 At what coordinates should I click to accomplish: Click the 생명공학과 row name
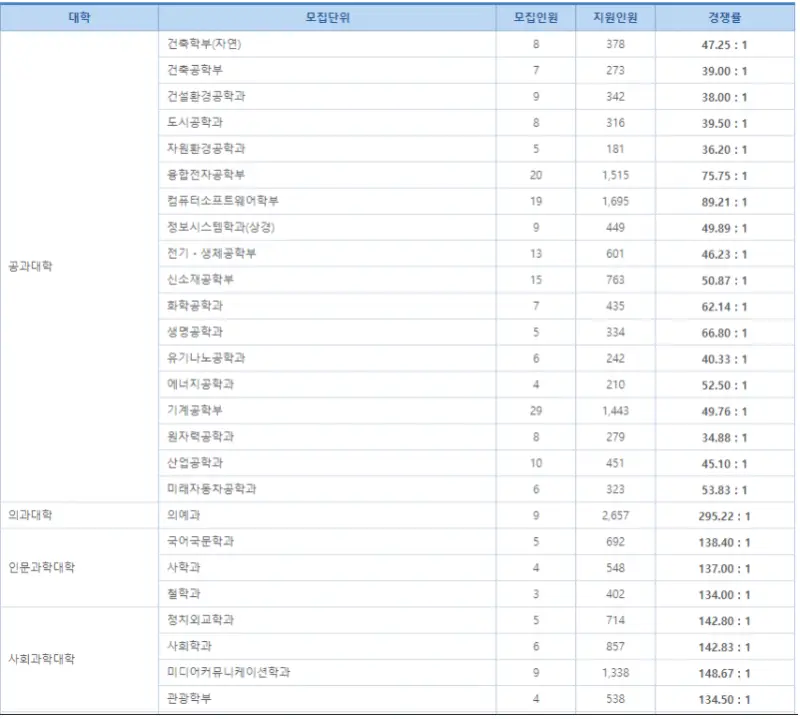click(195, 332)
